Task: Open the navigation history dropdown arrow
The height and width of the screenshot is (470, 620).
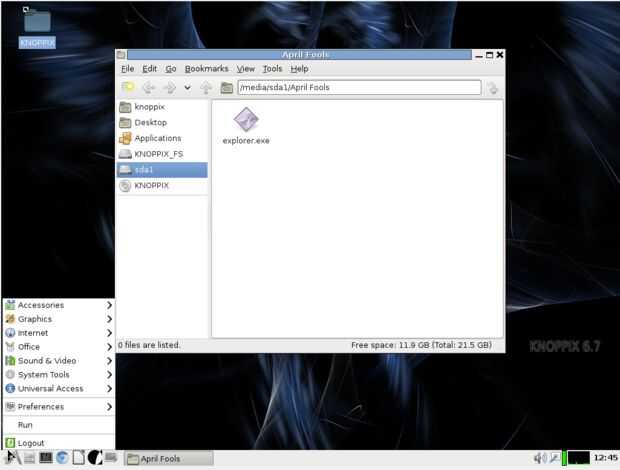Action: point(187,88)
